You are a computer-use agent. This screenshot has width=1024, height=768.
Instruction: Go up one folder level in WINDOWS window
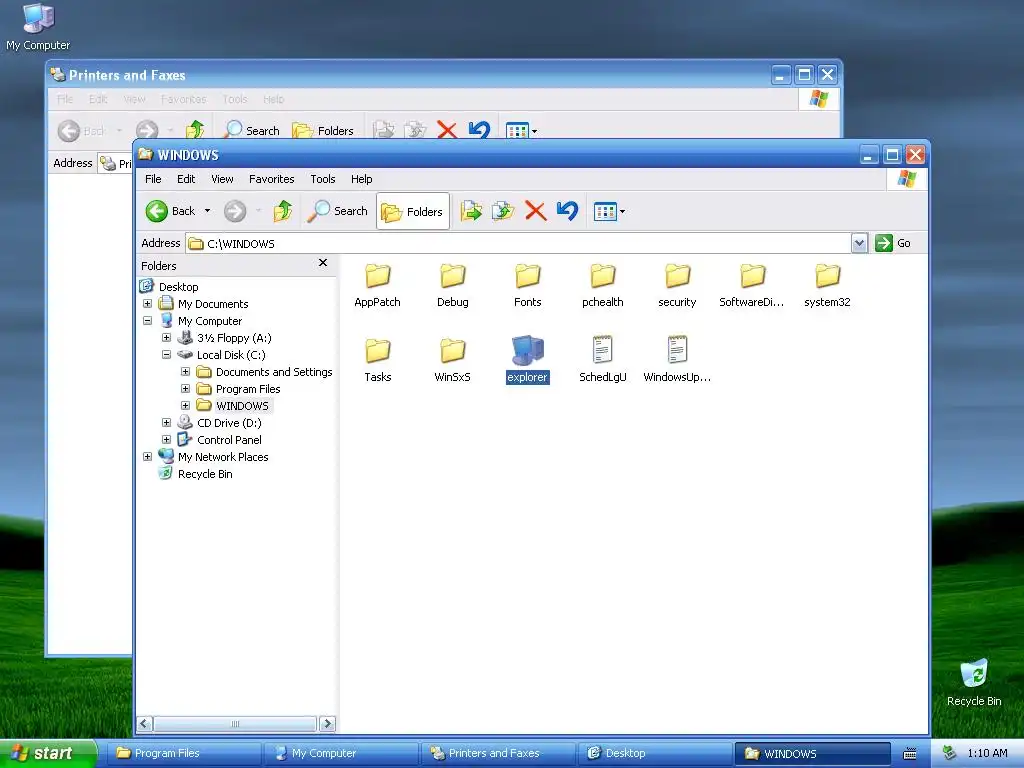pyautogui.click(x=283, y=211)
